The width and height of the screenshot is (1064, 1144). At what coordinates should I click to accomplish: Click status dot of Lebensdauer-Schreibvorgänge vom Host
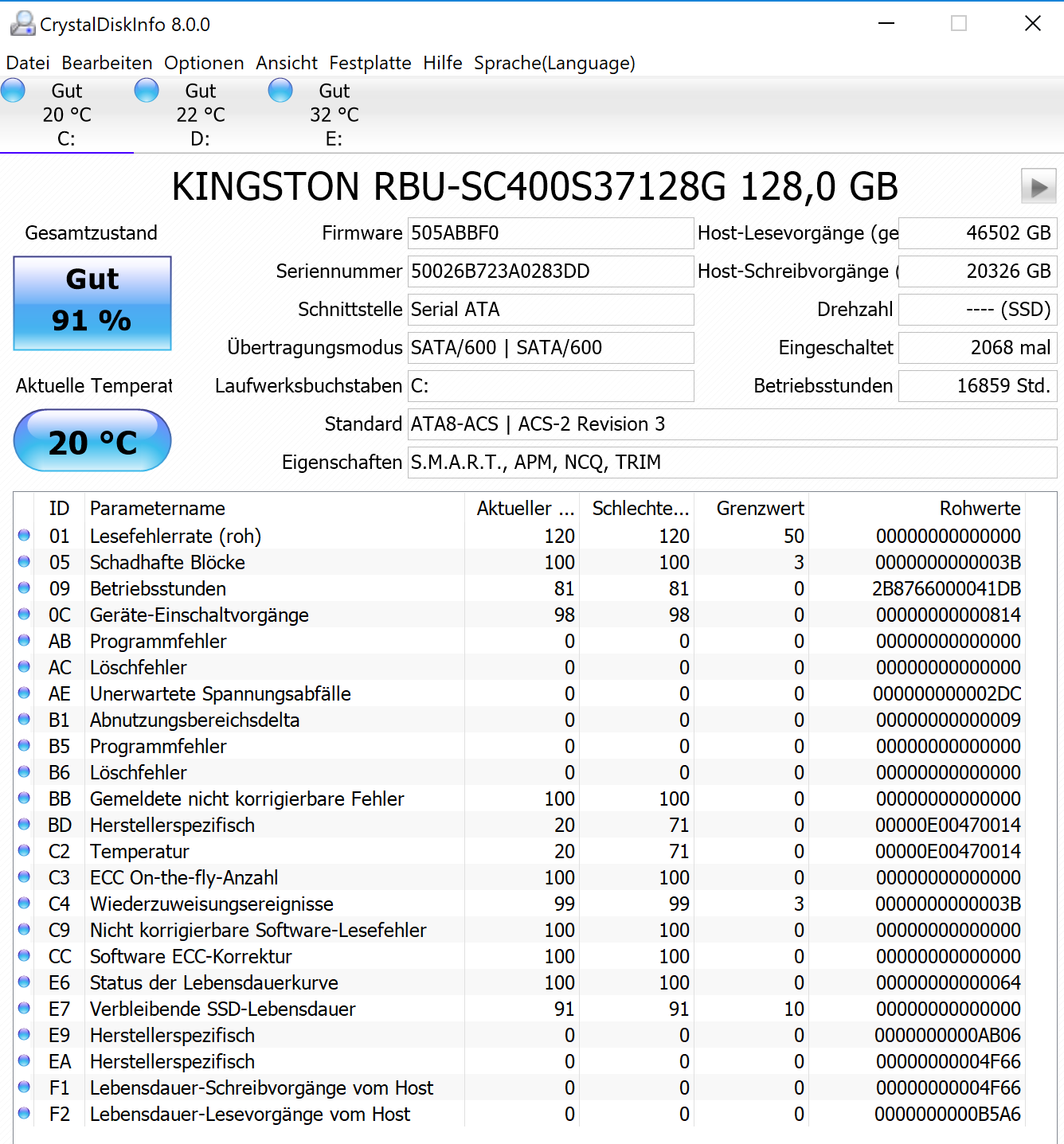click(24, 1087)
